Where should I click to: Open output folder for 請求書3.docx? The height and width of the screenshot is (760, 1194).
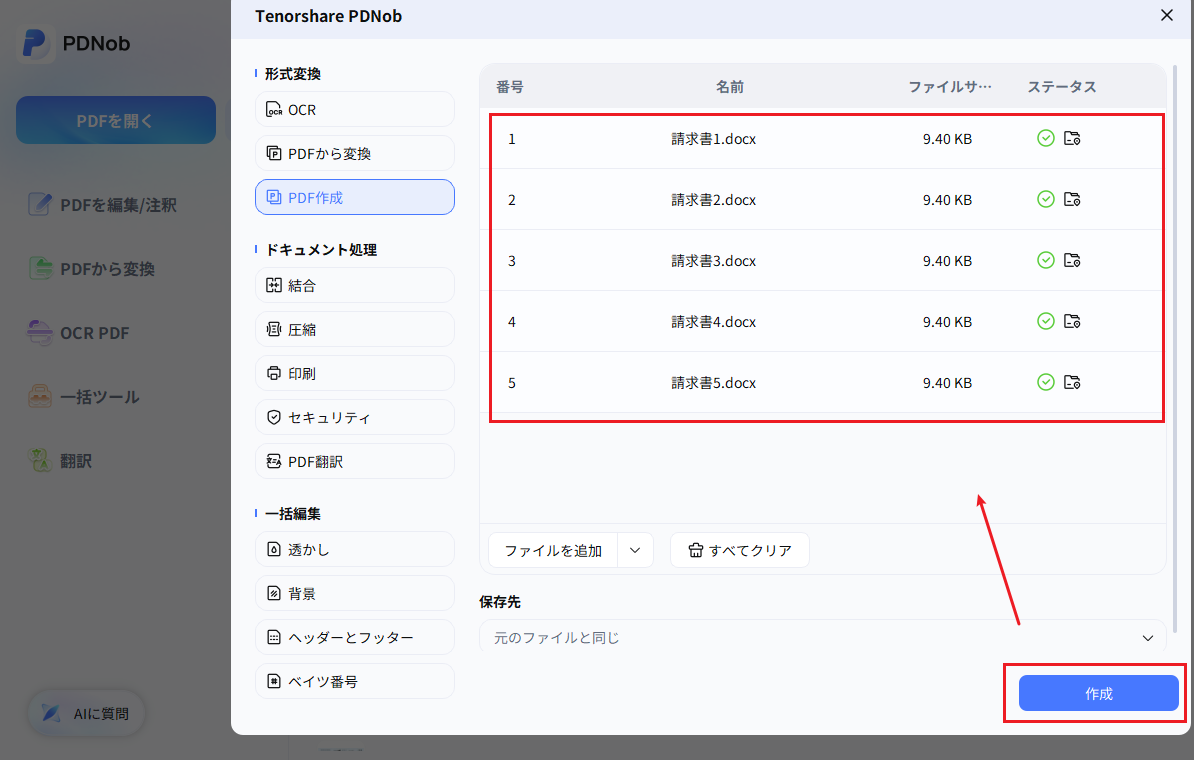(x=1072, y=260)
